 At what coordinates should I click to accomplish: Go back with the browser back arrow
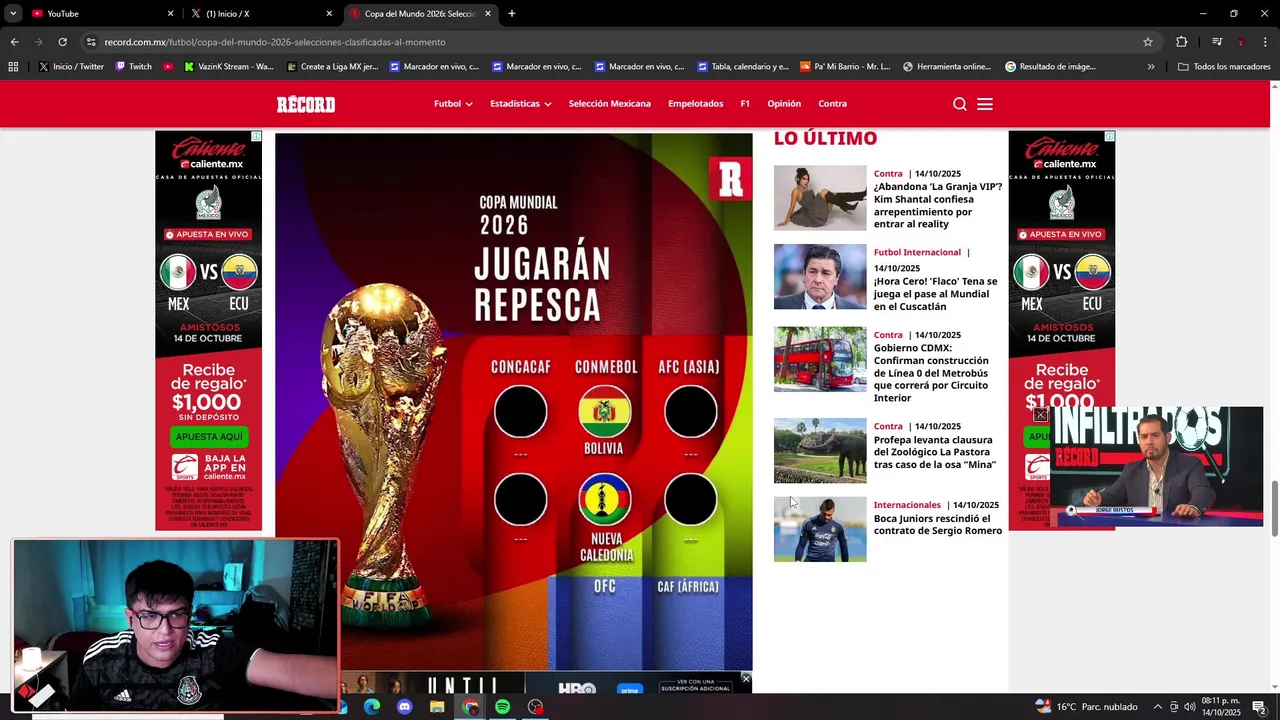tap(14, 42)
